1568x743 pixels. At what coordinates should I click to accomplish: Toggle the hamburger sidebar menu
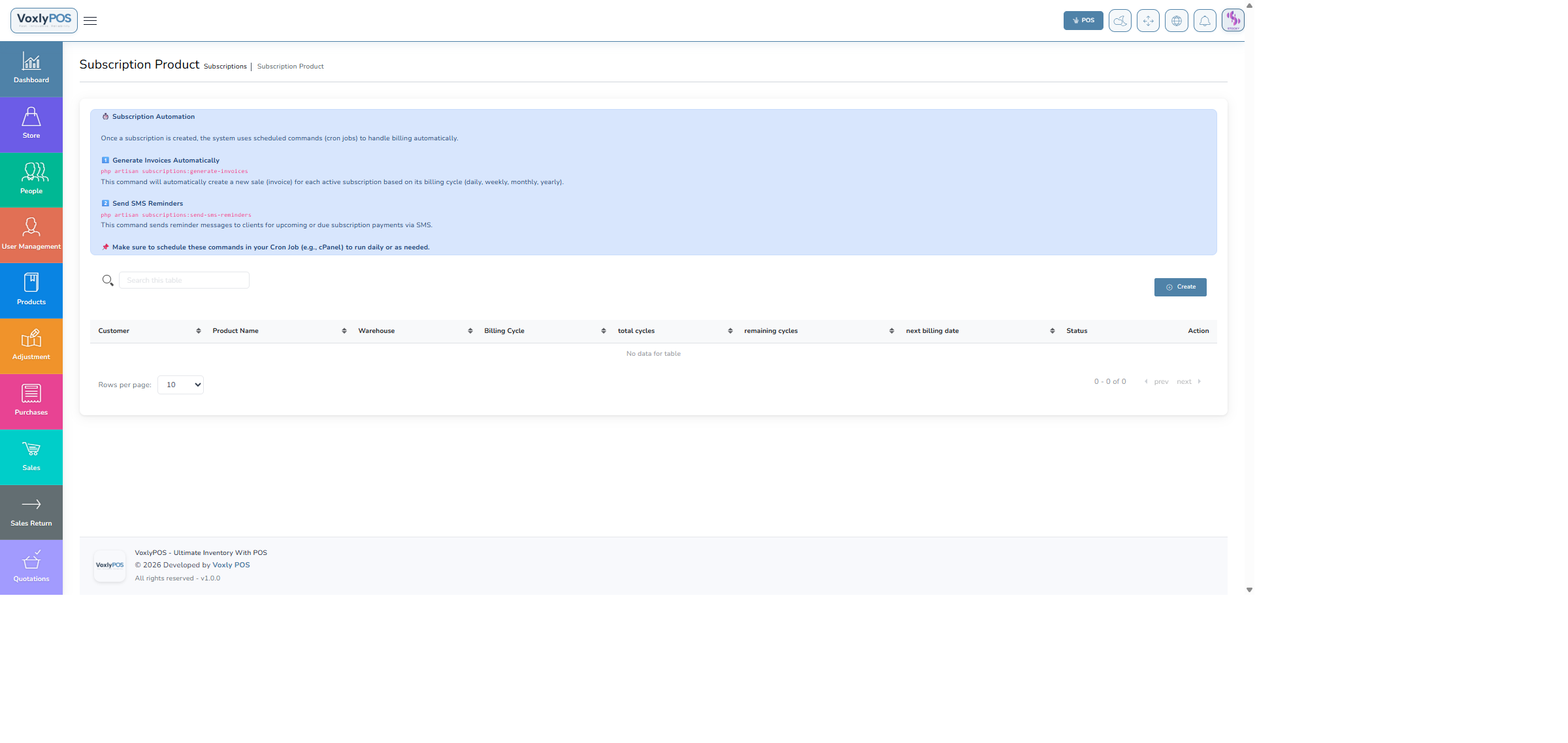point(90,21)
